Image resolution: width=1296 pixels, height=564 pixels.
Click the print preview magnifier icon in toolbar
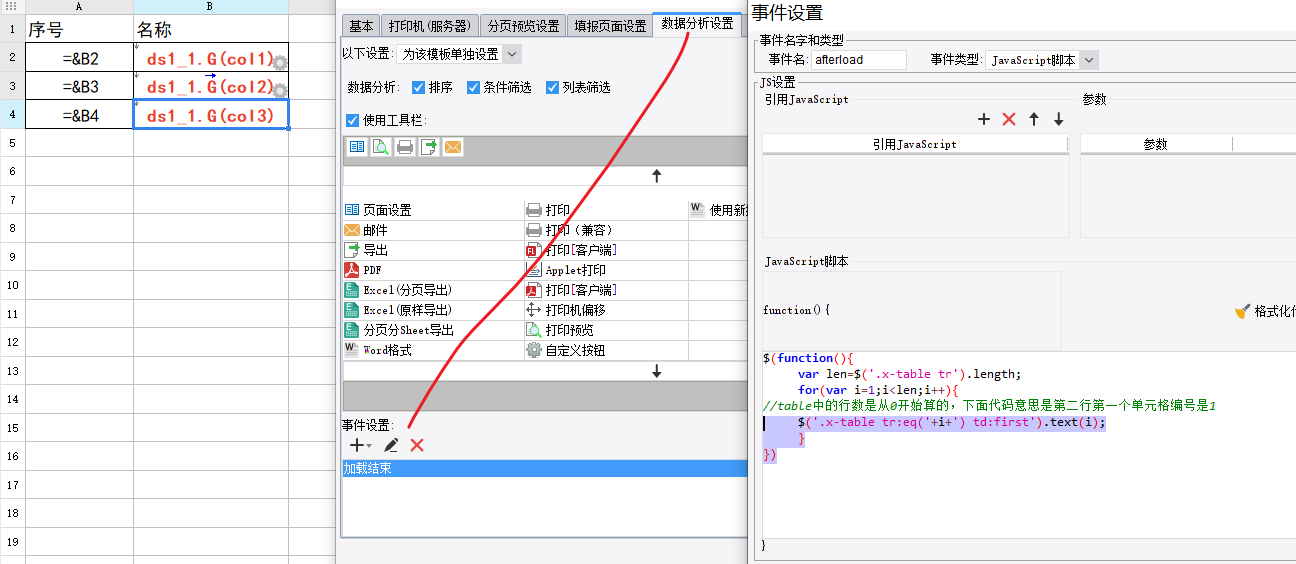[x=381, y=148]
